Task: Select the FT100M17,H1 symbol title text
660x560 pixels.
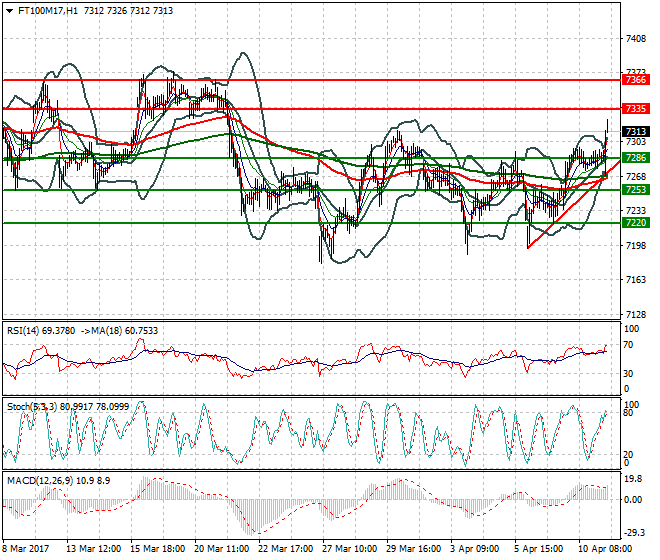Action: pyautogui.click(x=48, y=11)
